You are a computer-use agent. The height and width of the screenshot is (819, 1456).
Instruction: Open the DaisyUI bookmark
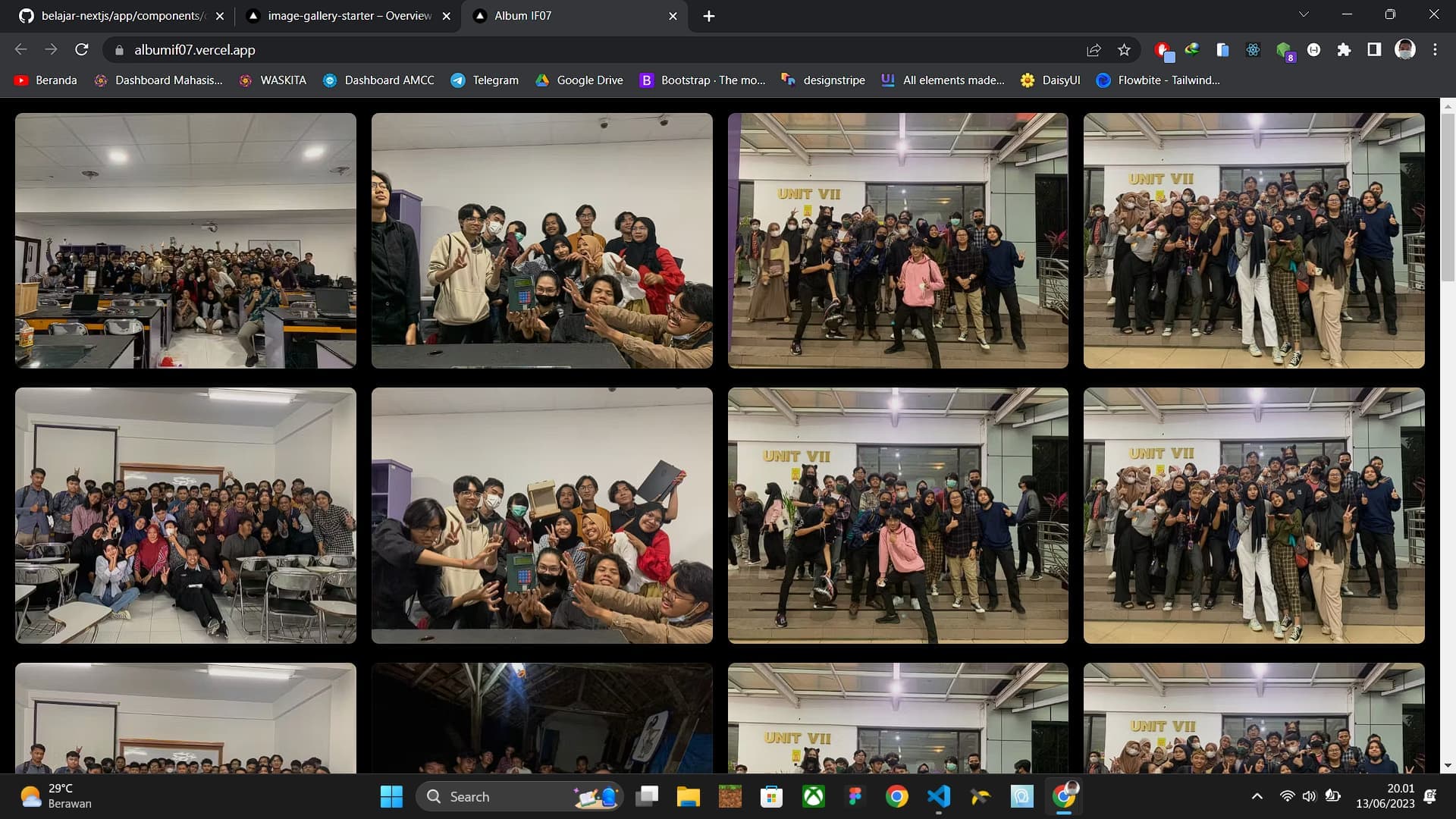pos(1050,80)
